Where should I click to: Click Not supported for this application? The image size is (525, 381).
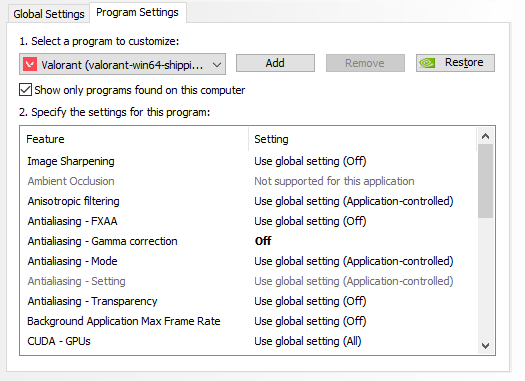(x=334, y=181)
